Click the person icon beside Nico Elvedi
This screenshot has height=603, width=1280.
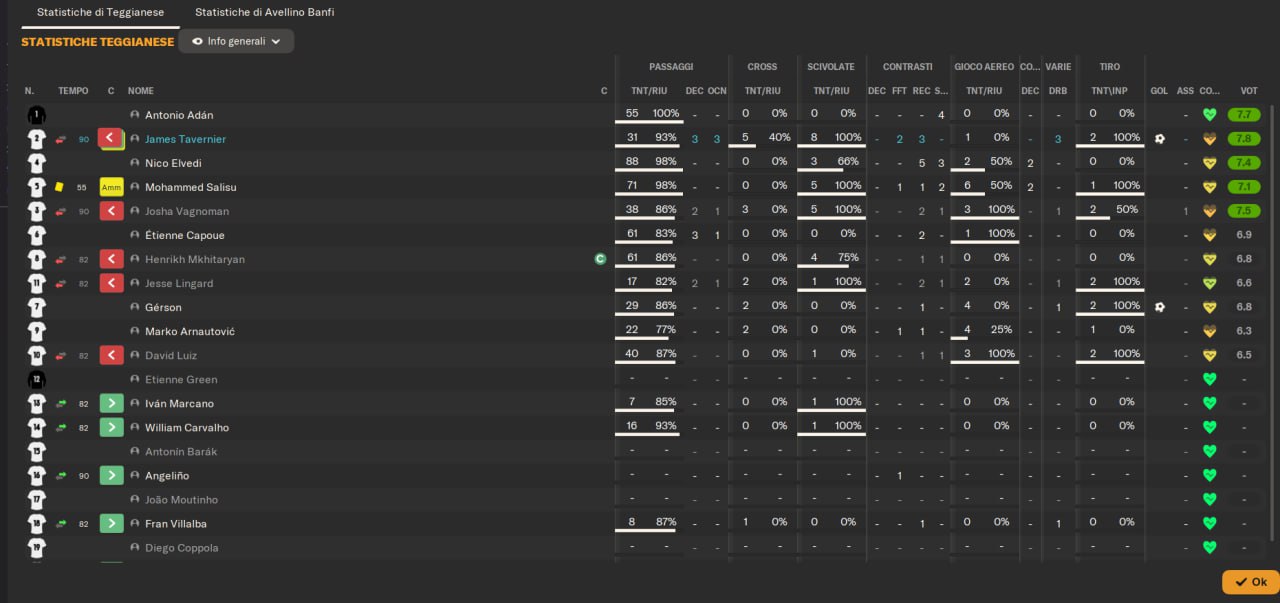pos(135,163)
